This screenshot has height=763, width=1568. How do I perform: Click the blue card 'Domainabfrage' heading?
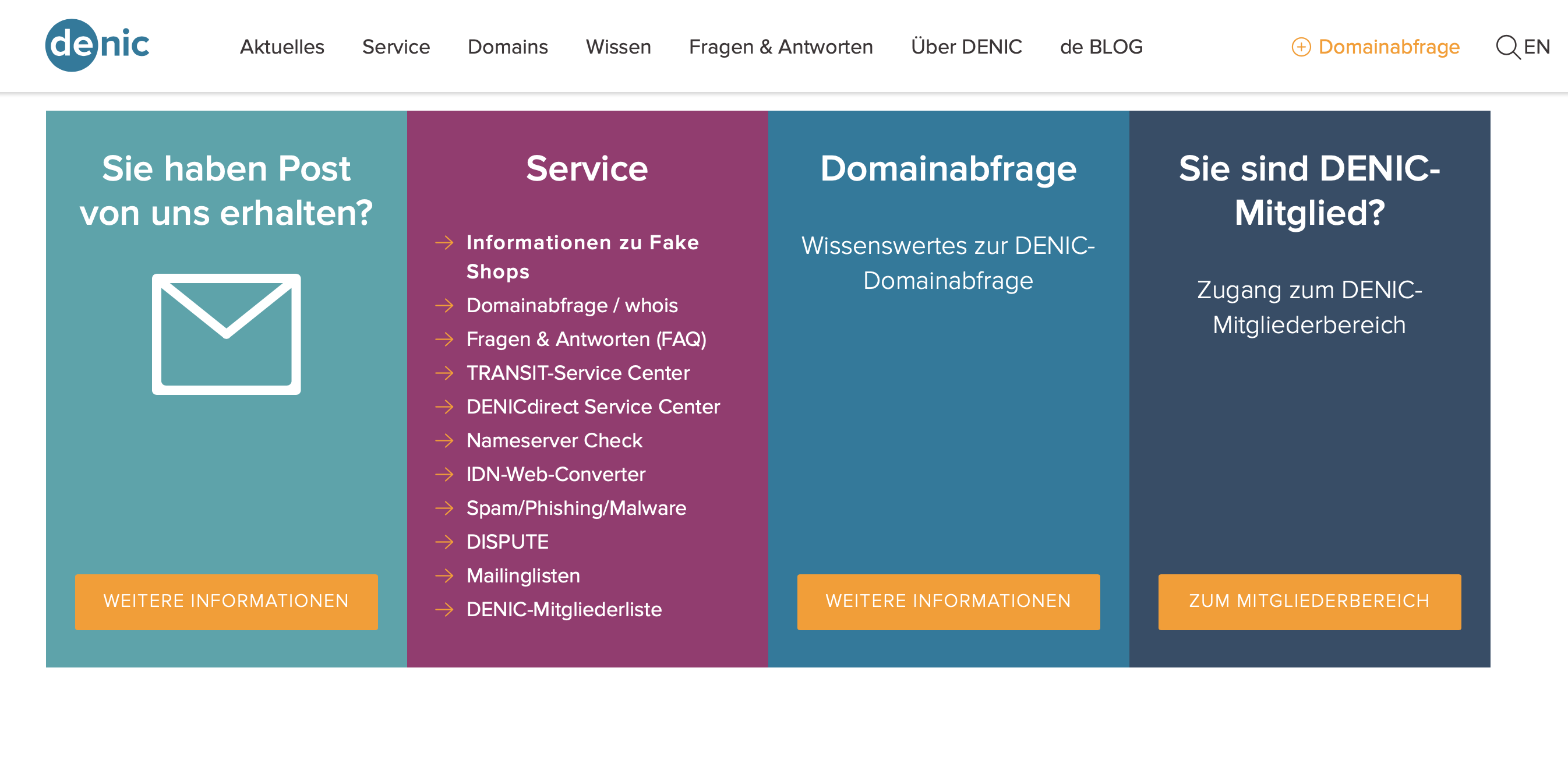[948, 168]
